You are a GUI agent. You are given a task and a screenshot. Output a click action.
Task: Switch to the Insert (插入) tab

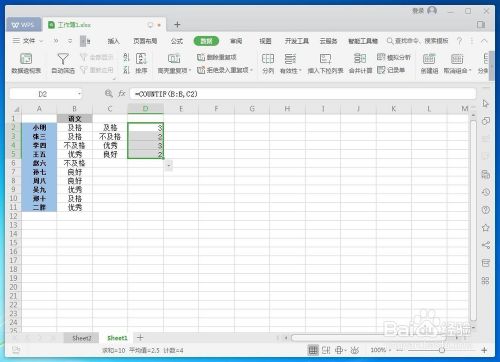click(x=113, y=41)
